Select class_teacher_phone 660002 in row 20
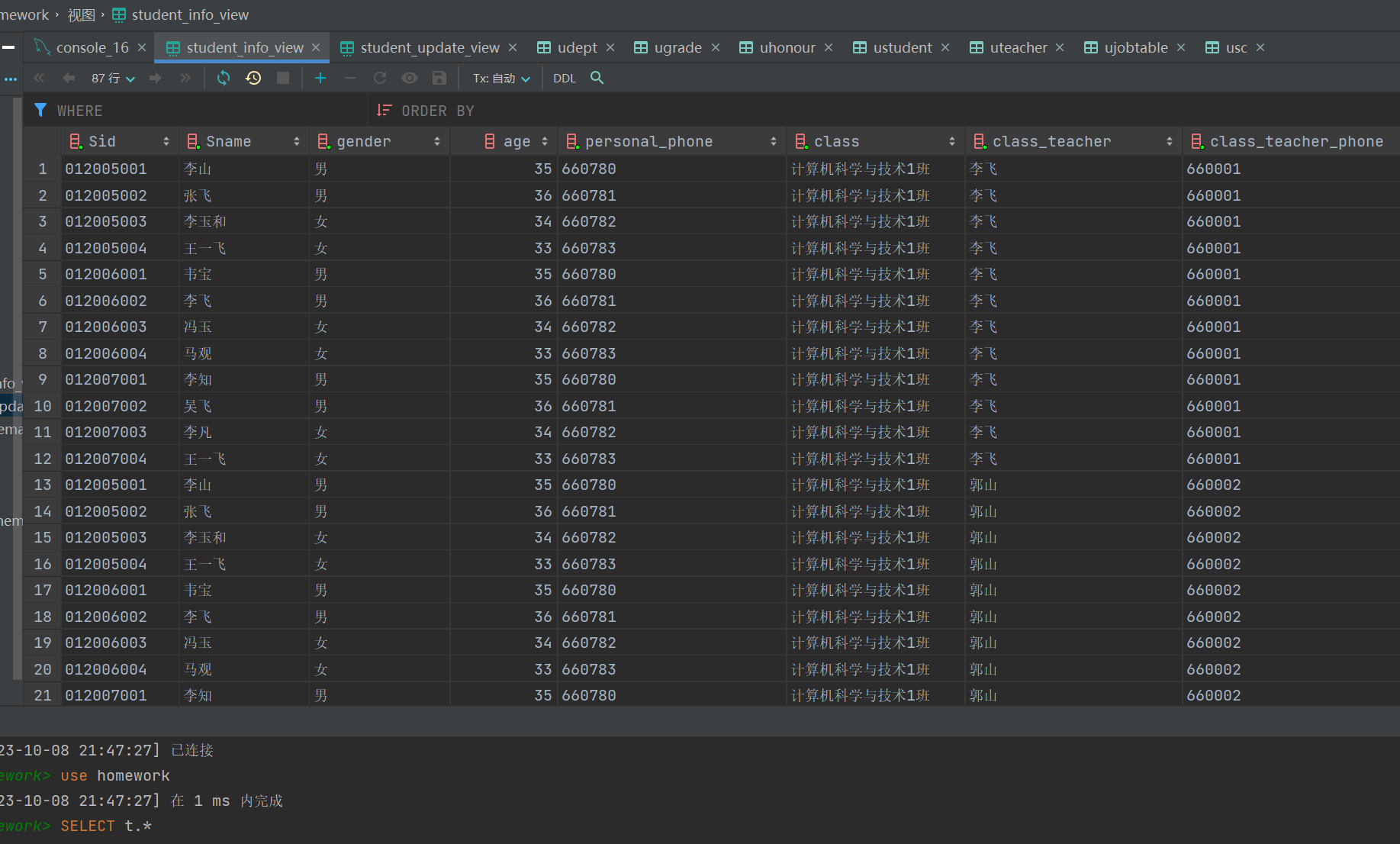The image size is (1400, 844). pyautogui.click(x=1291, y=669)
